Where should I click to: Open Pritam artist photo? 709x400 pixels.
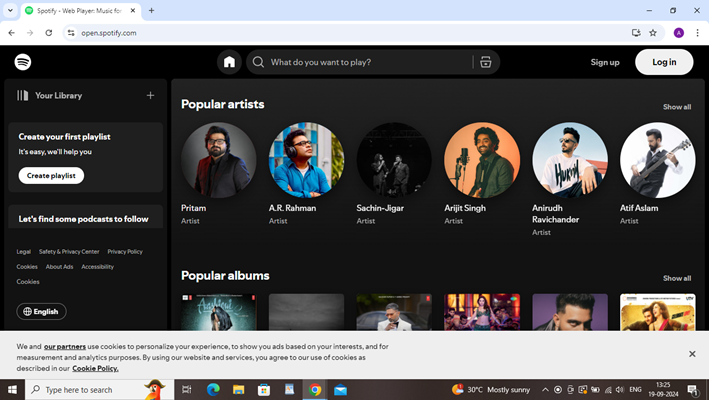pyautogui.click(x=219, y=160)
